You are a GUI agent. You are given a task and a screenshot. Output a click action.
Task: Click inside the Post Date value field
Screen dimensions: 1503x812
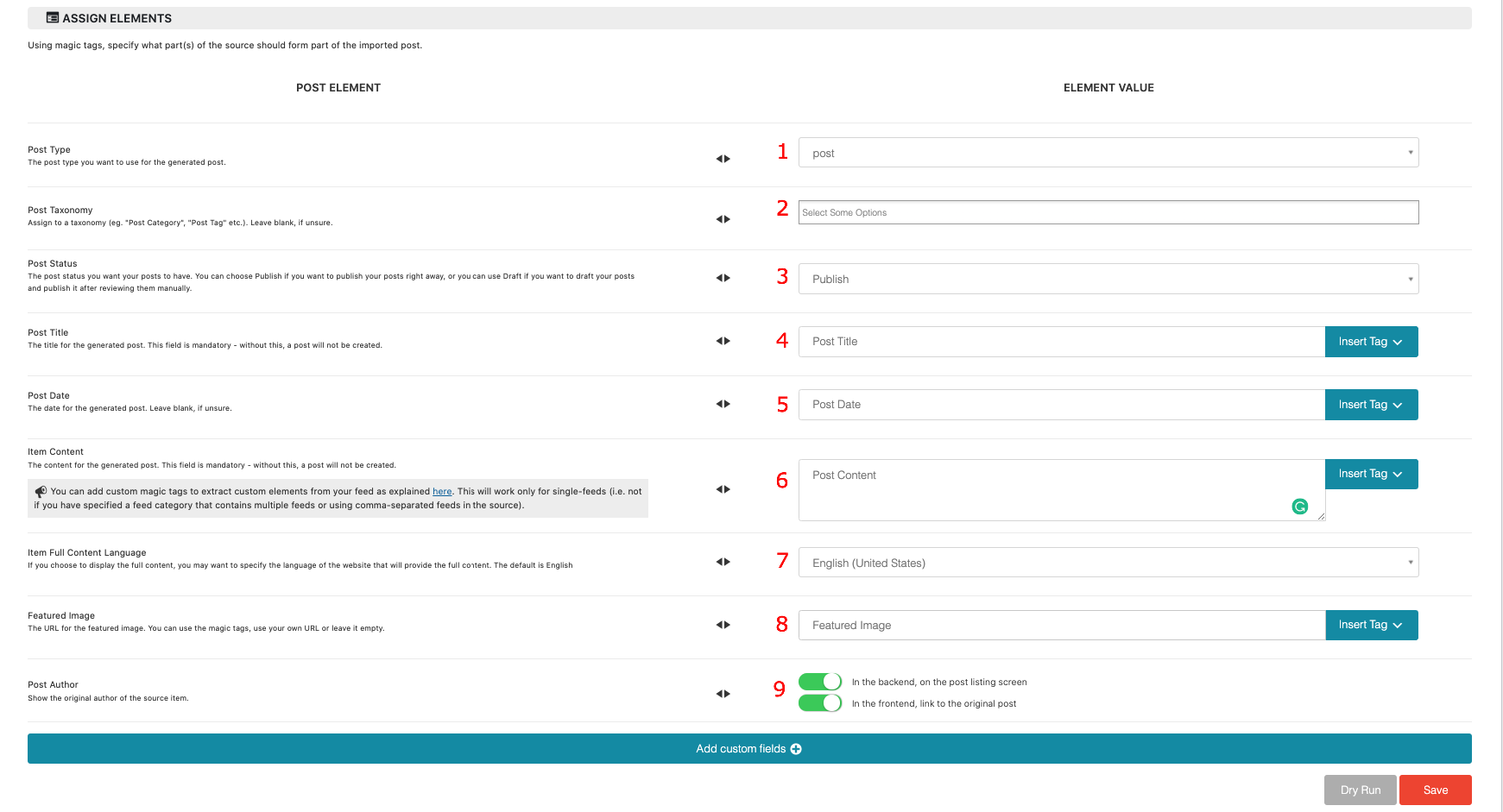click(1036, 404)
